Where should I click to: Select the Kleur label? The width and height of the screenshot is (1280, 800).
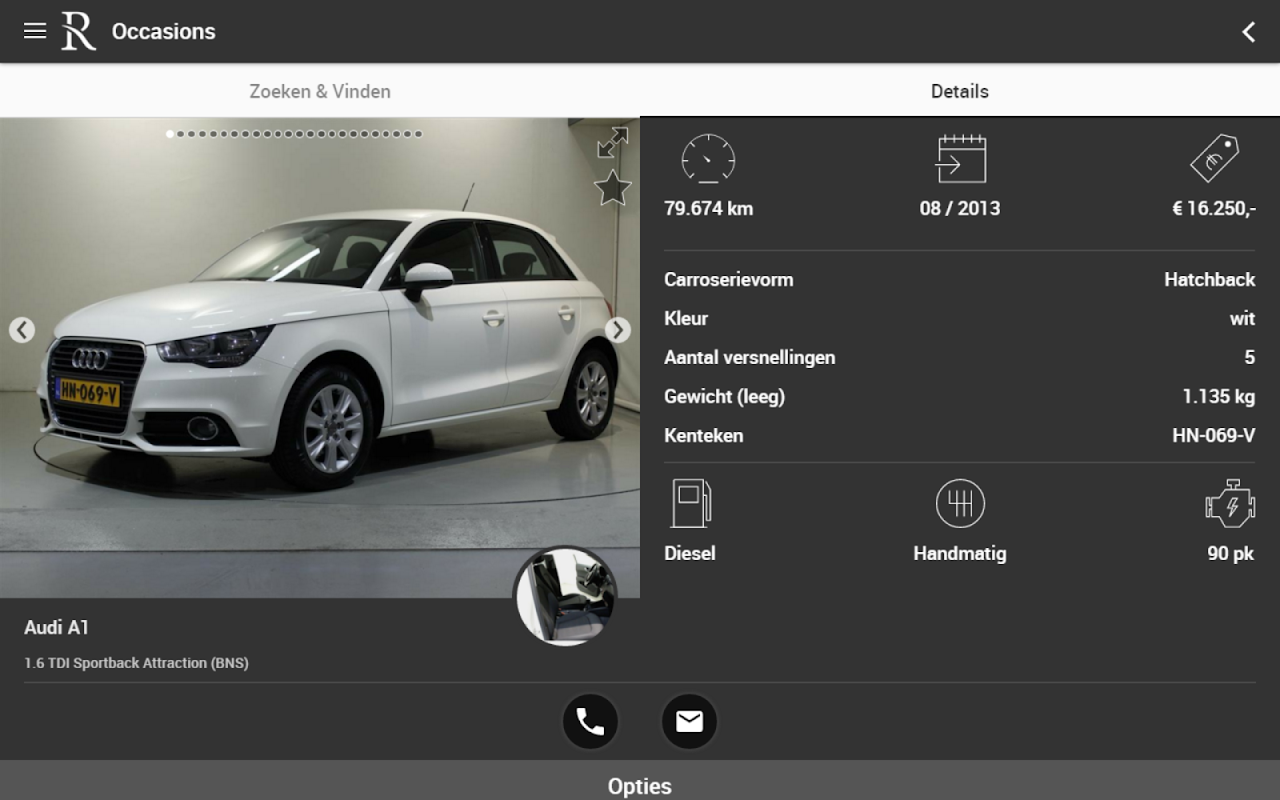point(686,319)
